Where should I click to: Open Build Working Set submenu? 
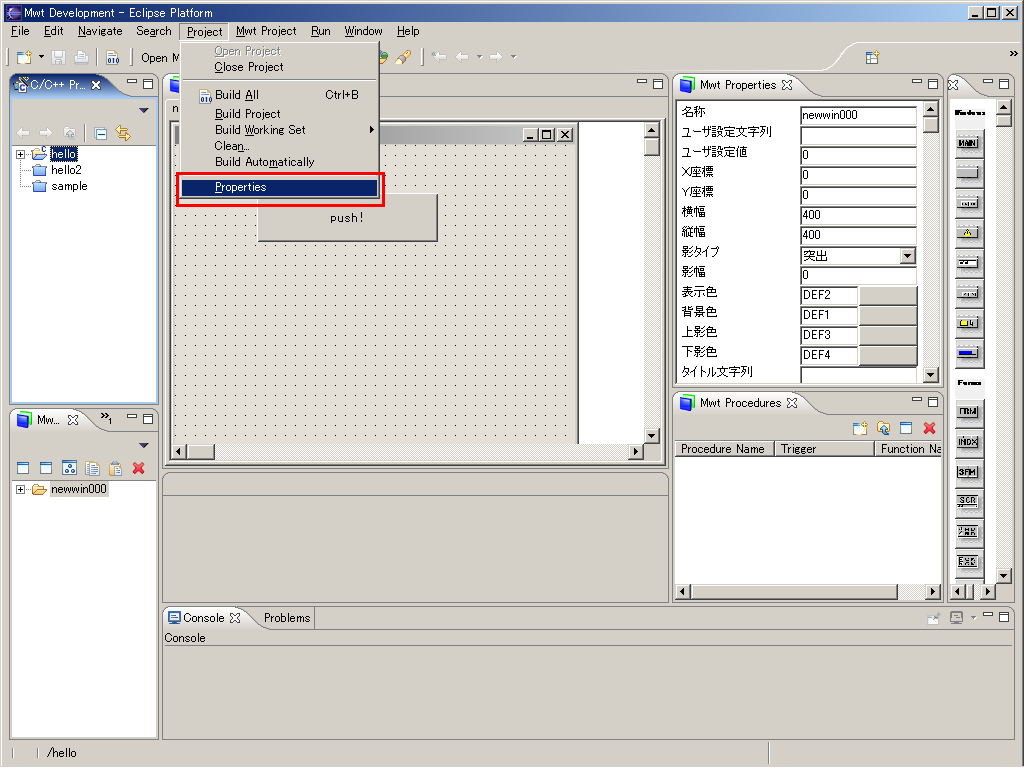[279, 130]
